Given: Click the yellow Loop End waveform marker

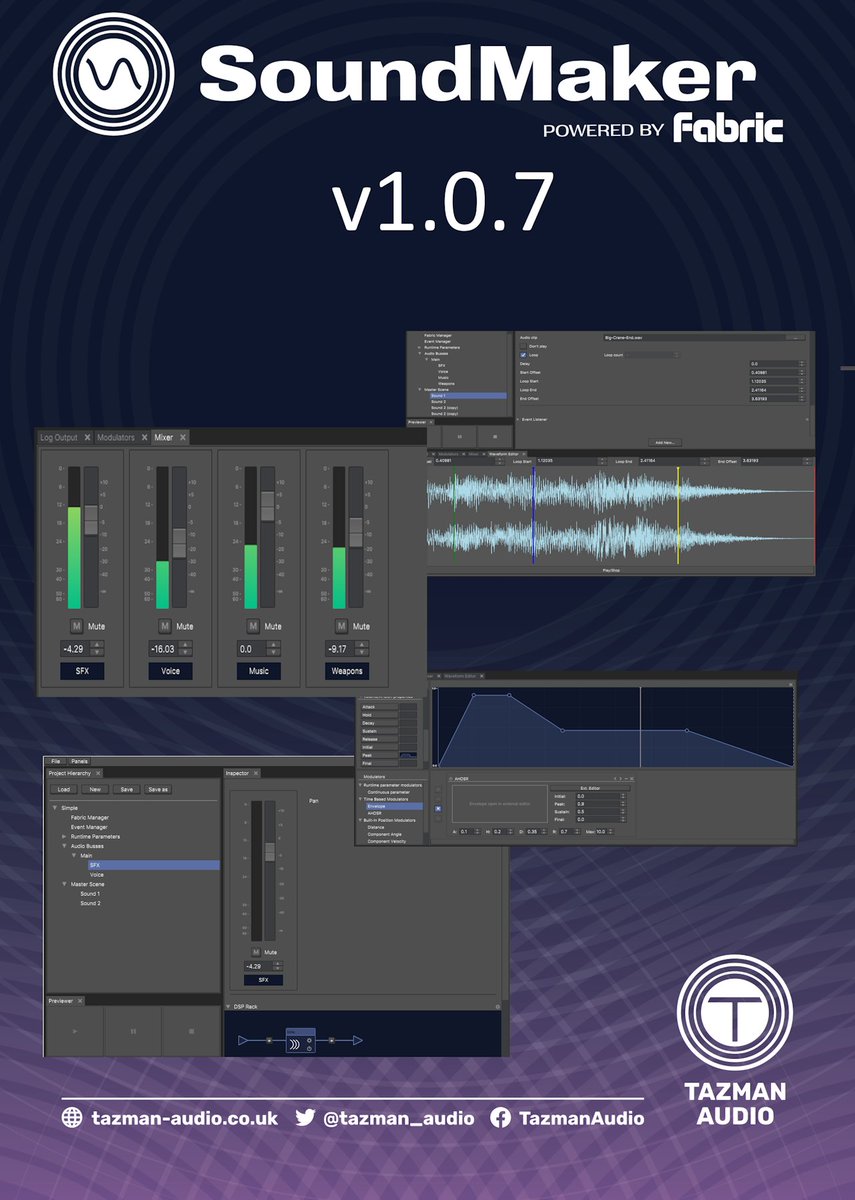Looking at the screenshot, I should tap(678, 517).
